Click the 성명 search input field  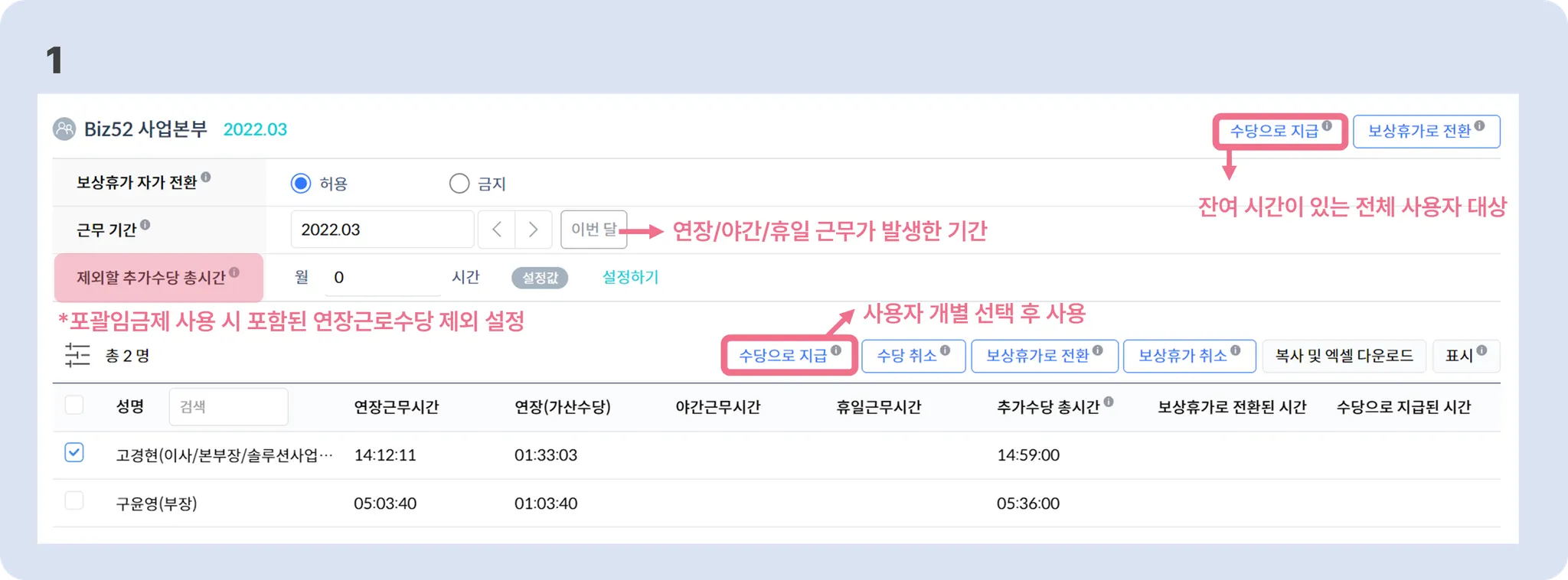click(x=228, y=406)
